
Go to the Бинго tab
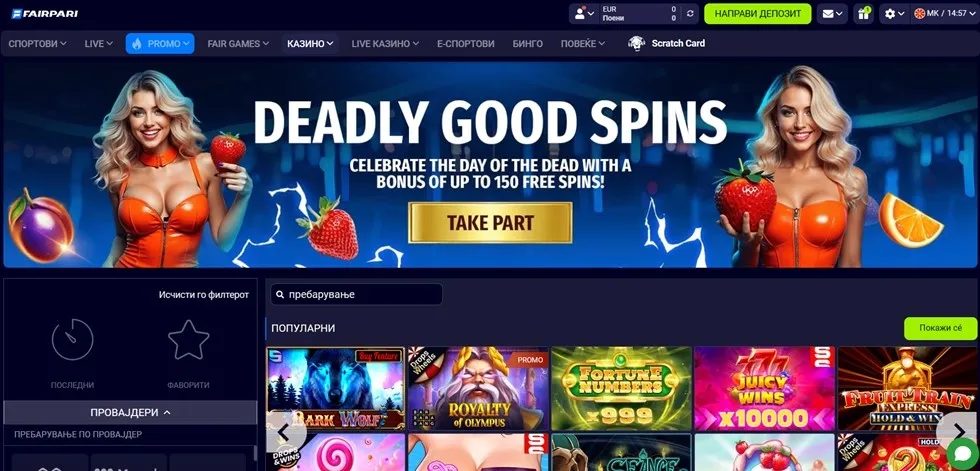528,44
